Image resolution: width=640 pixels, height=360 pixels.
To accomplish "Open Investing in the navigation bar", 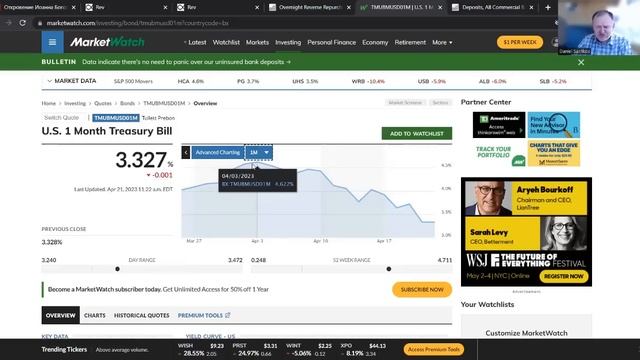I will (x=288, y=42).
